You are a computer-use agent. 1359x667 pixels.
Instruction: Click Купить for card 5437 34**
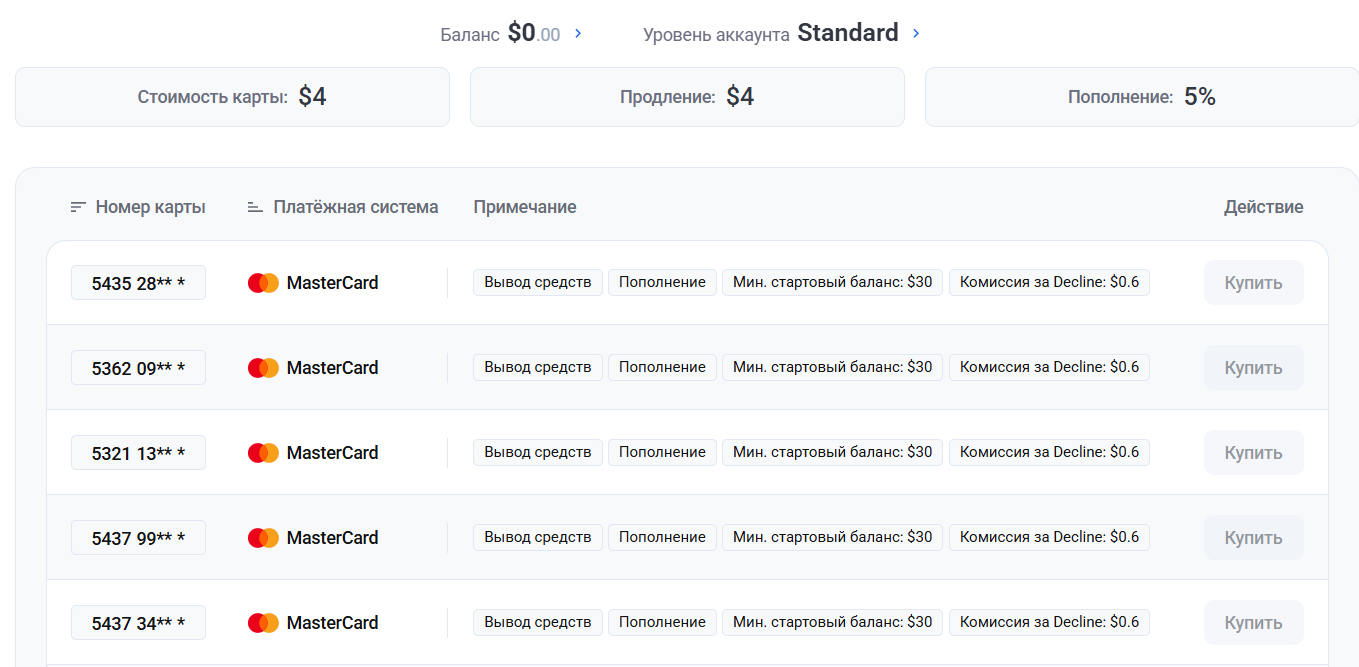(1254, 623)
